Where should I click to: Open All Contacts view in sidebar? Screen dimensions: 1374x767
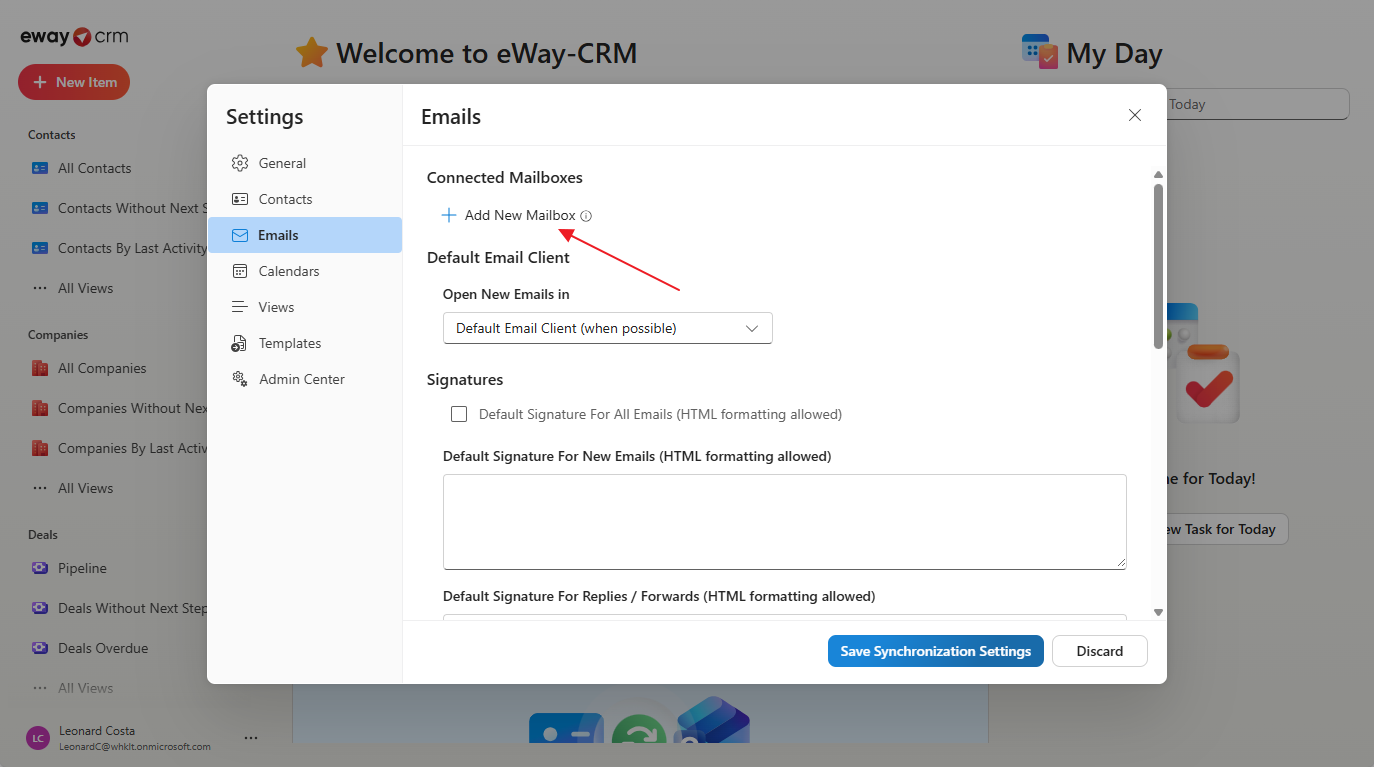tap(95, 168)
